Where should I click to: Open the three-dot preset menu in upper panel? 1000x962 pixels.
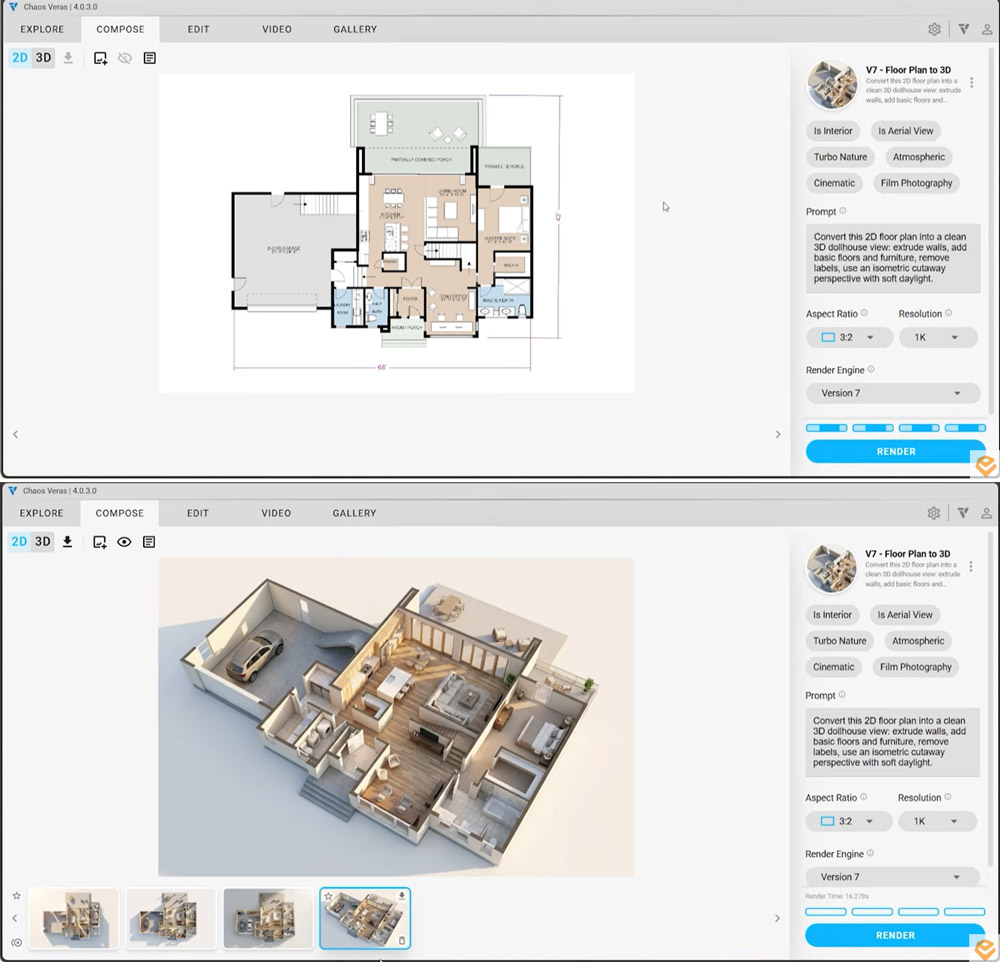click(x=971, y=83)
